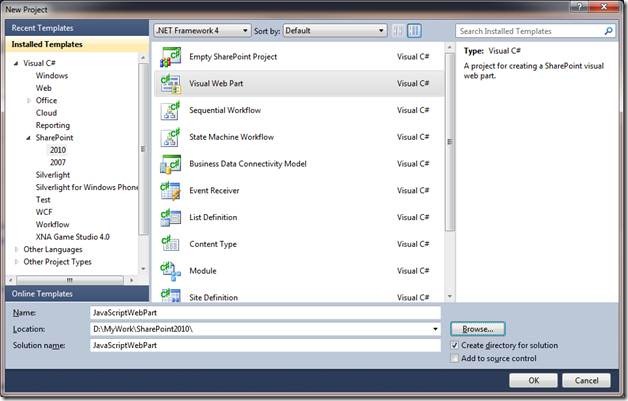Choose the State Machine Workflow icon
The height and width of the screenshot is (401, 628).
click(170, 137)
